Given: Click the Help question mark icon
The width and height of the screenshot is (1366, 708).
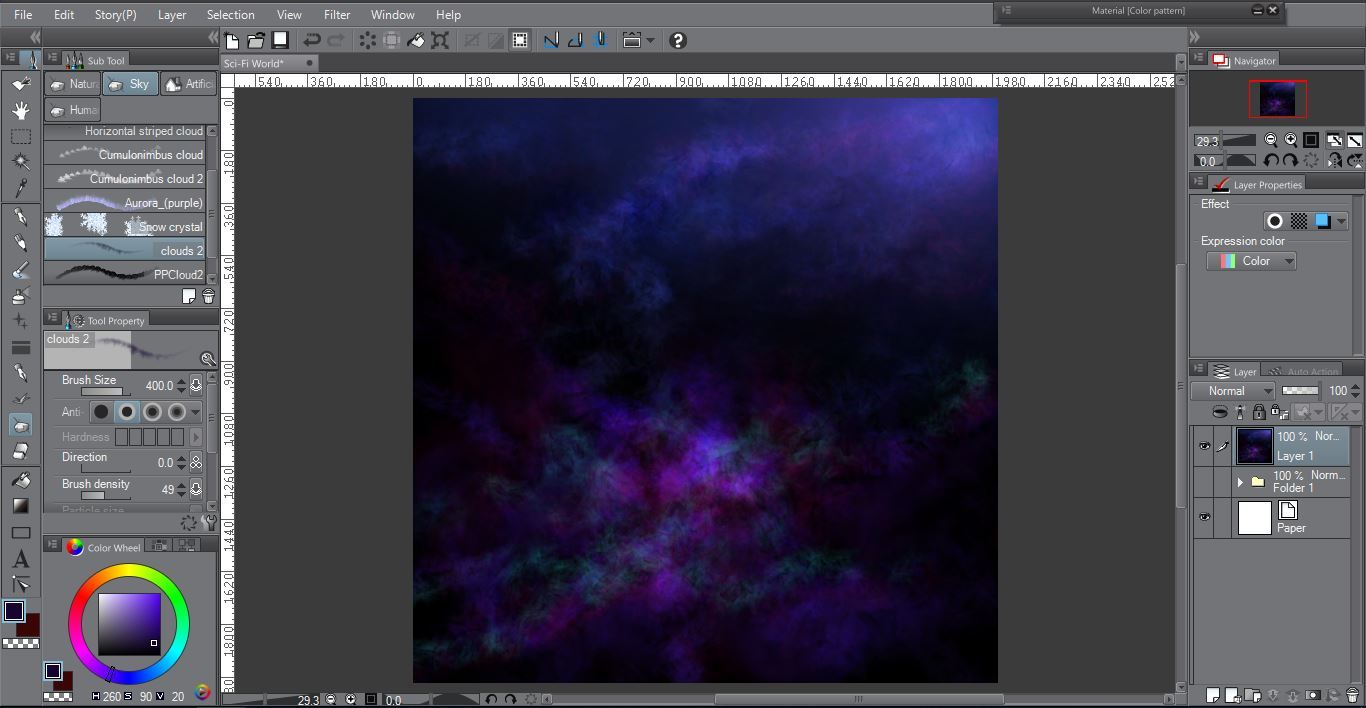Looking at the screenshot, I should pos(678,40).
